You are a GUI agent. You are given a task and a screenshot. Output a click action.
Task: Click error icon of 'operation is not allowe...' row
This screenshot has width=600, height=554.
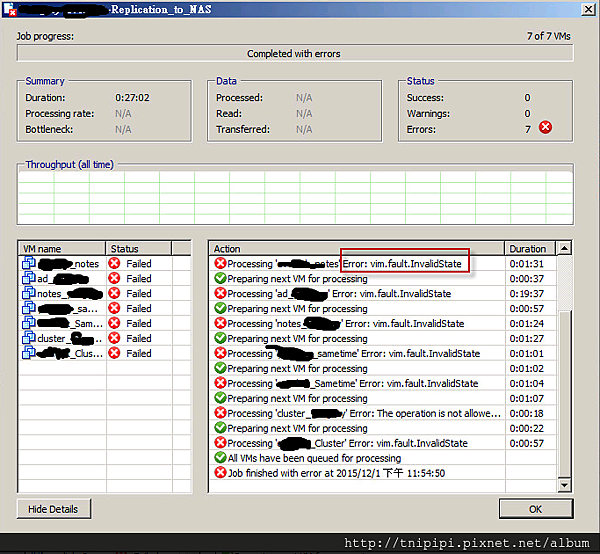click(x=220, y=412)
